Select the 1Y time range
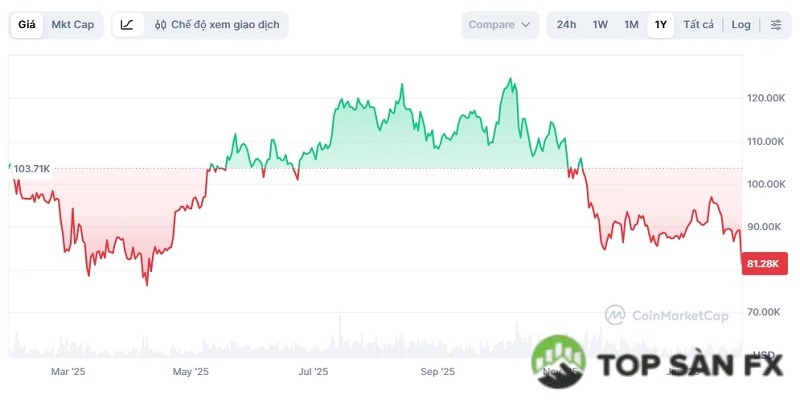Image resolution: width=800 pixels, height=400 pixels. [660, 25]
